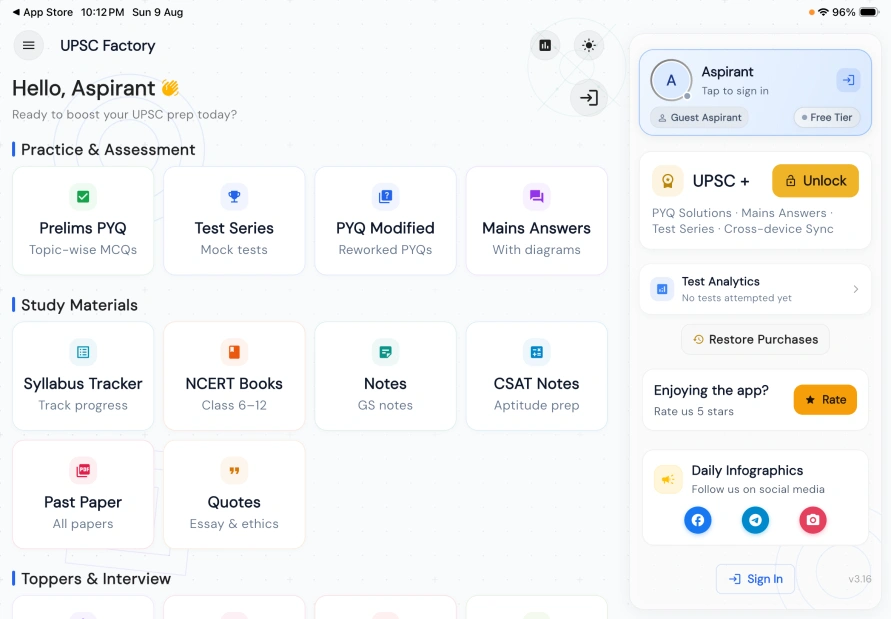Click the battery indicator in status bar

(x=869, y=12)
